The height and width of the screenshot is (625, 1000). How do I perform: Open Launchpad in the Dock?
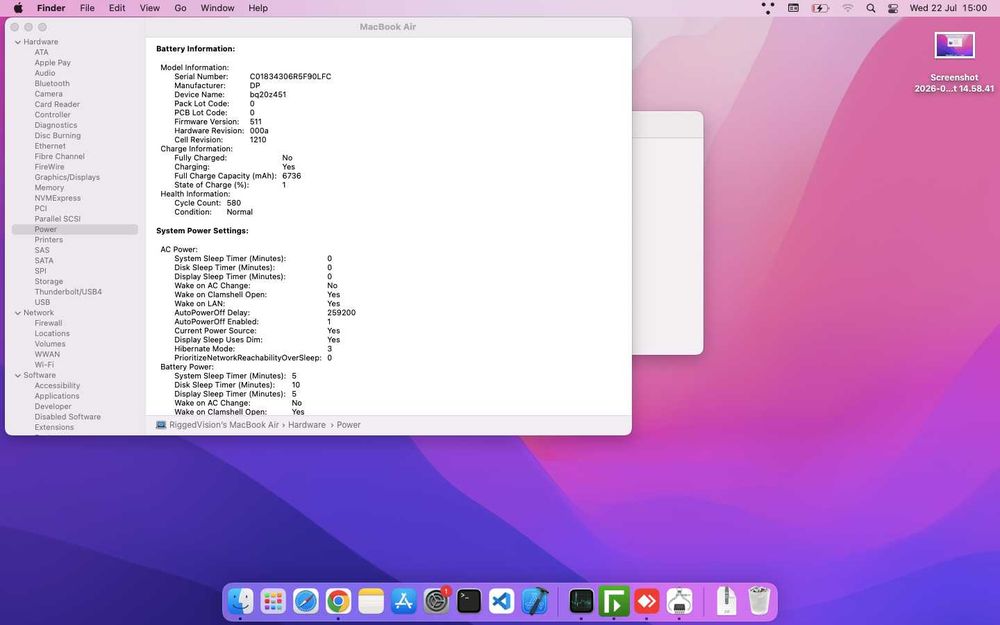pyautogui.click(x=273, y=601)
